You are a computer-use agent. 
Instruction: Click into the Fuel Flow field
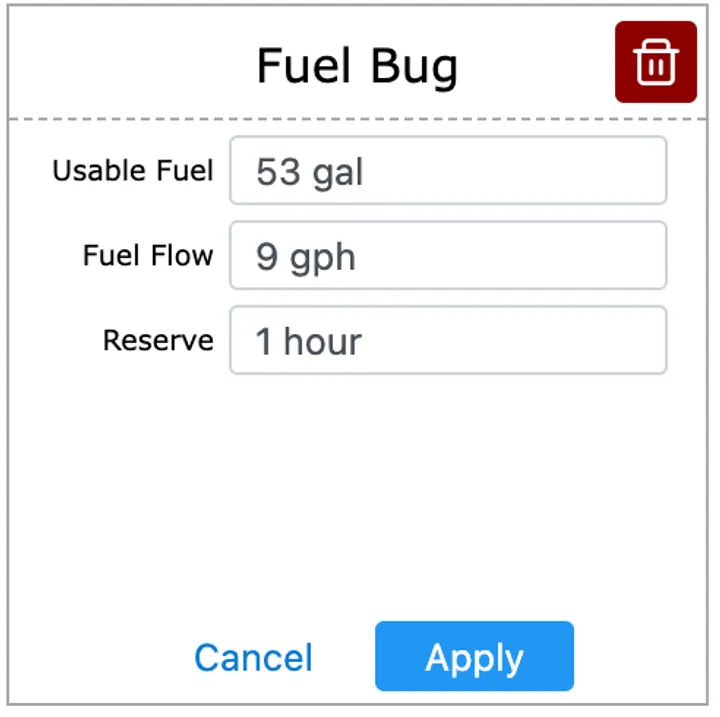coord(448,256)
